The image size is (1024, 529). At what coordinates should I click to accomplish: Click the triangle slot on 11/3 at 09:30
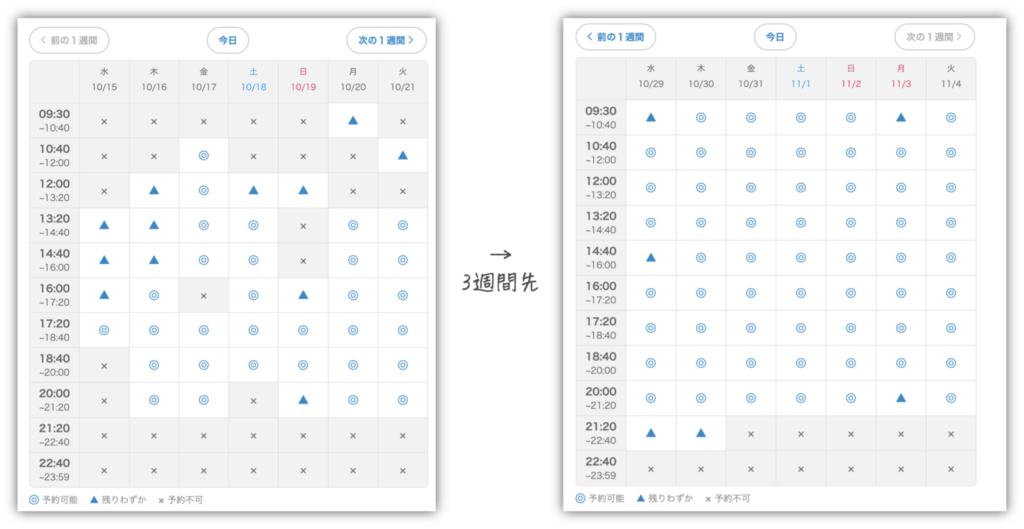(901, 117)
